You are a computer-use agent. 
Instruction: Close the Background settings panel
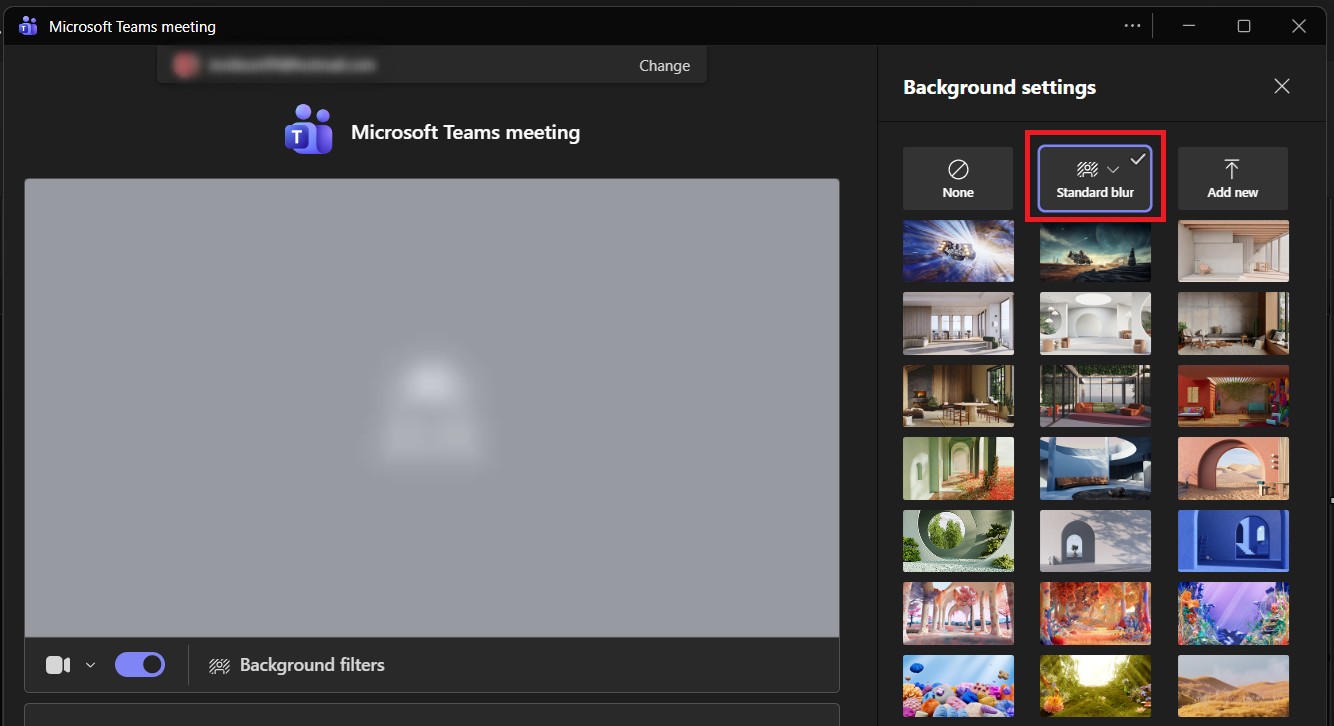coord(1282,87)
